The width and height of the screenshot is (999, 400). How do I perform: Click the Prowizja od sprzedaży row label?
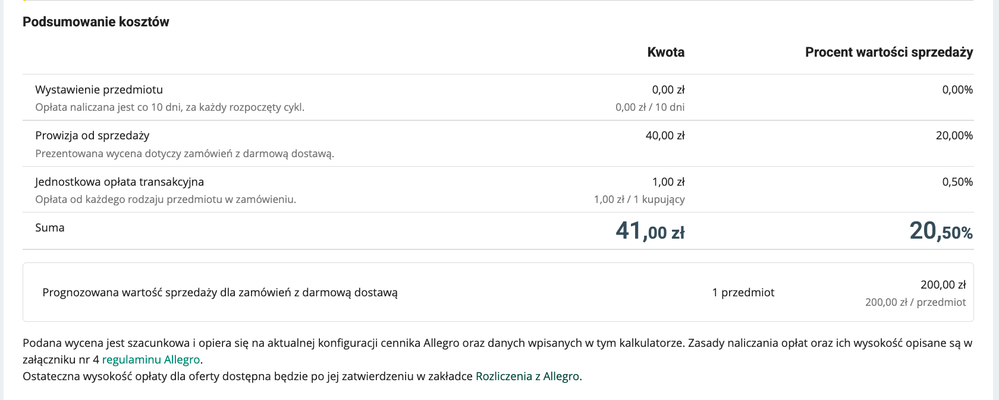pyautogui.click(x=93, y=136)
